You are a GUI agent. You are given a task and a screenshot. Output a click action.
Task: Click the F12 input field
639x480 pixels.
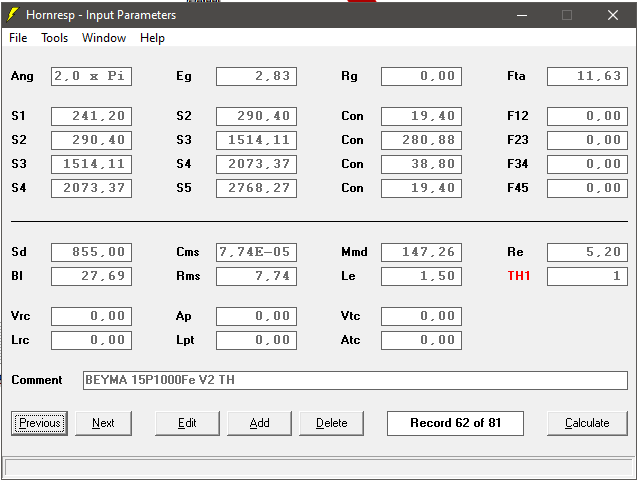[x=587, y=116]
